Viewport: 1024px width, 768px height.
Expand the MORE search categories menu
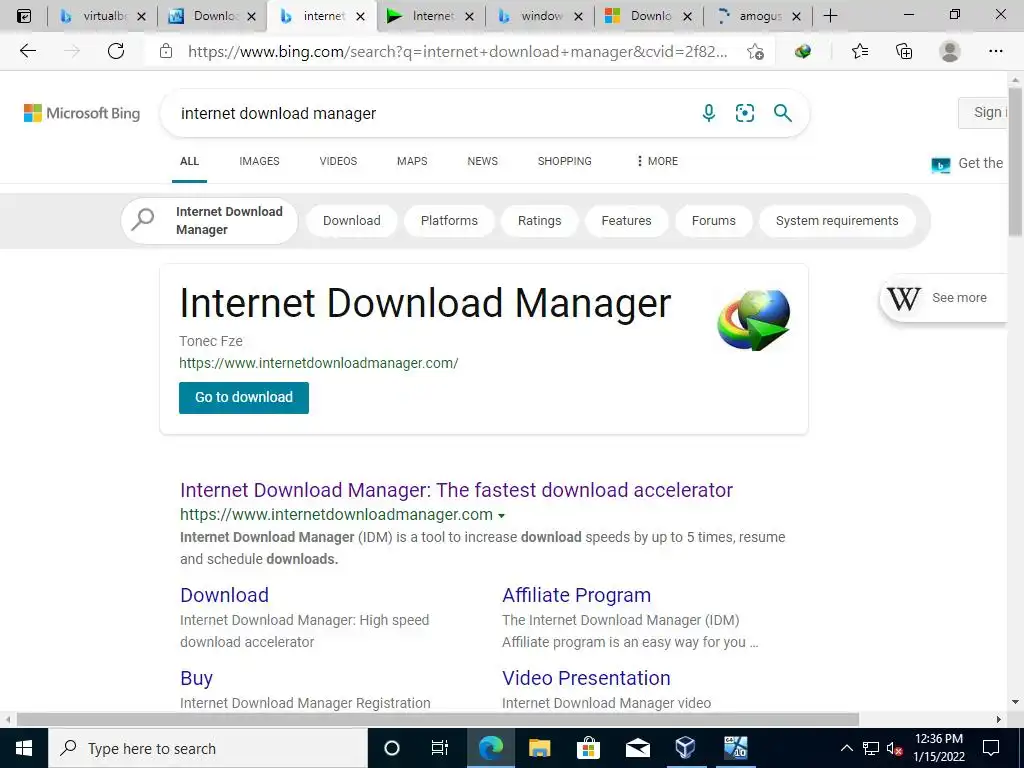point(657,161)
